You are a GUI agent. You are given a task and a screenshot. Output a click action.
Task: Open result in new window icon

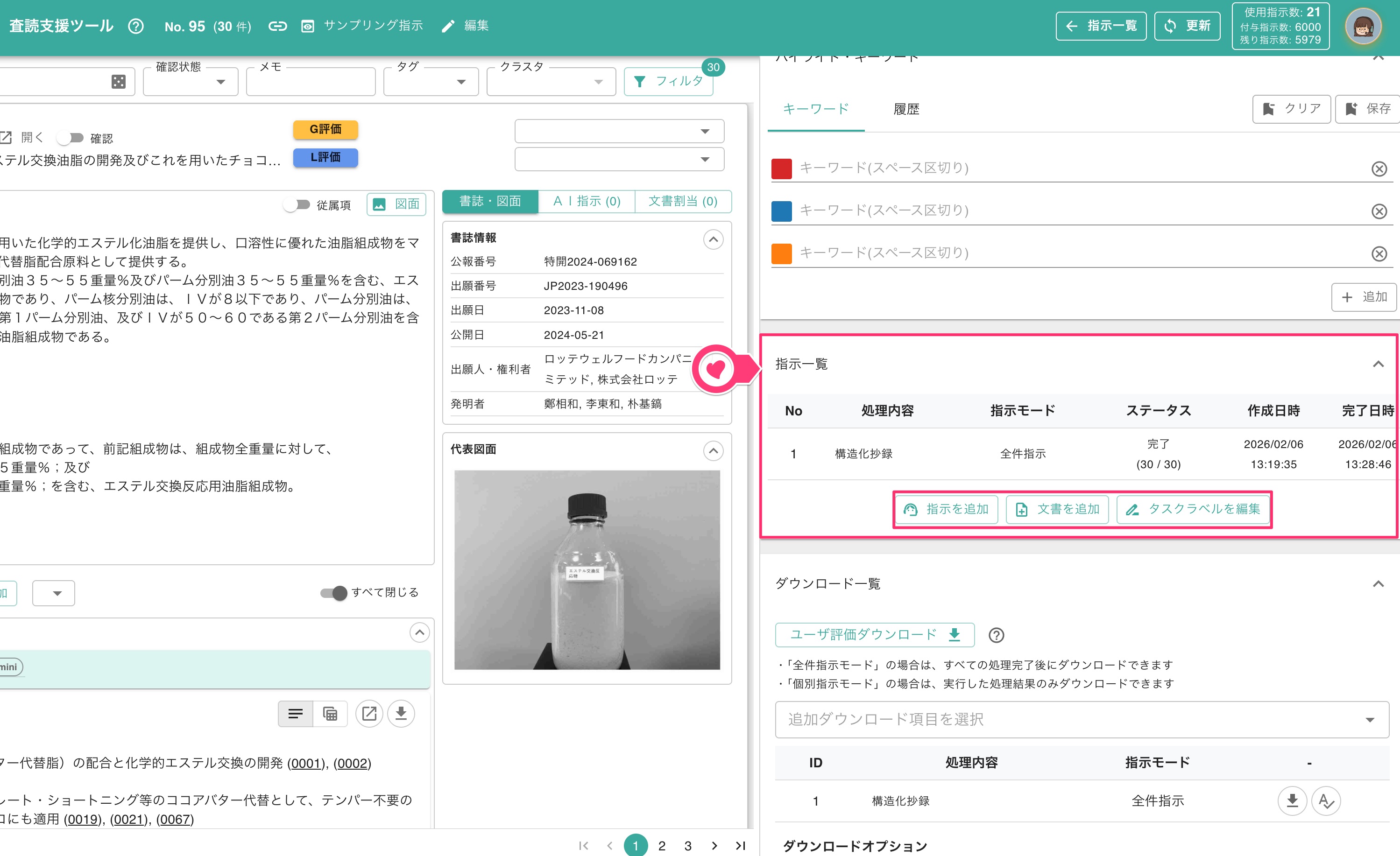(369, 714)
